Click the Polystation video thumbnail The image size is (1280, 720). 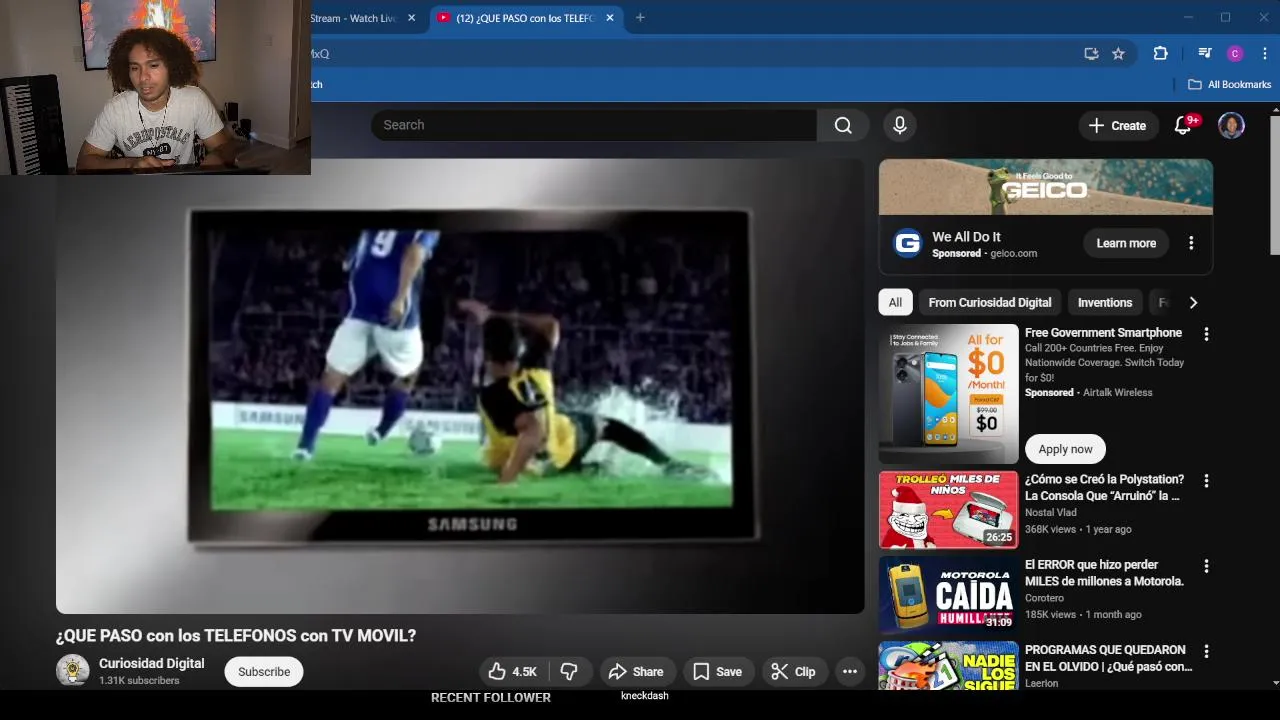(948, 510)
